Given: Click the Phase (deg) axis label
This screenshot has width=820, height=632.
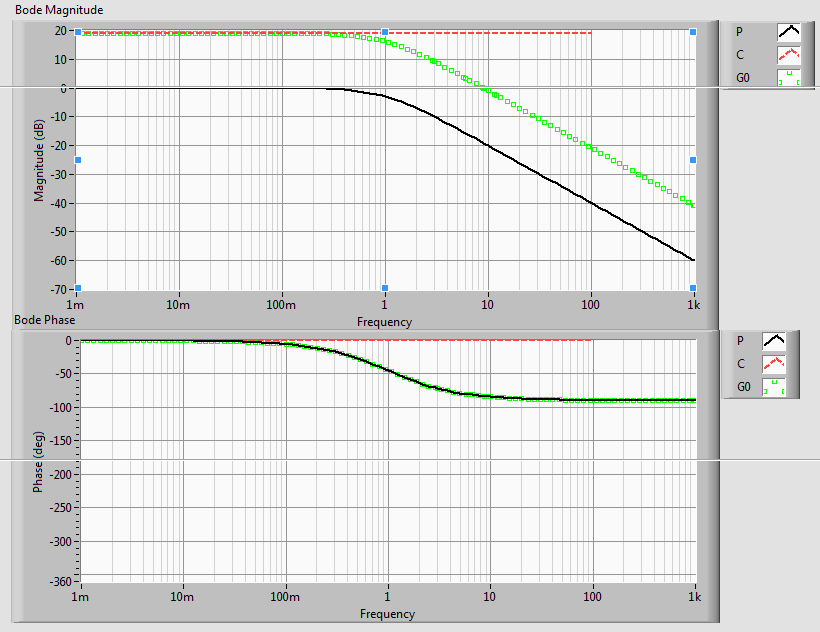Looking at the screenshot, I should 38,462.
